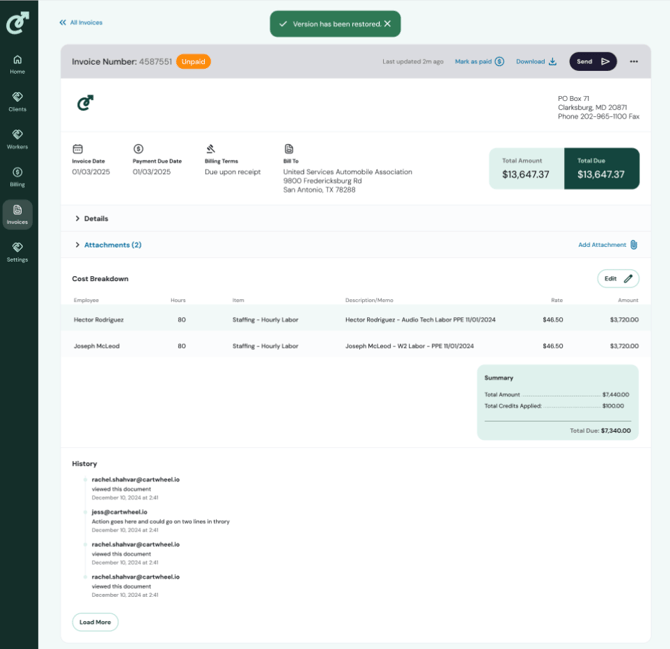Screen dimensions: 670x649
Task: Open Home from the sidebar
Action: coord(17,64)
